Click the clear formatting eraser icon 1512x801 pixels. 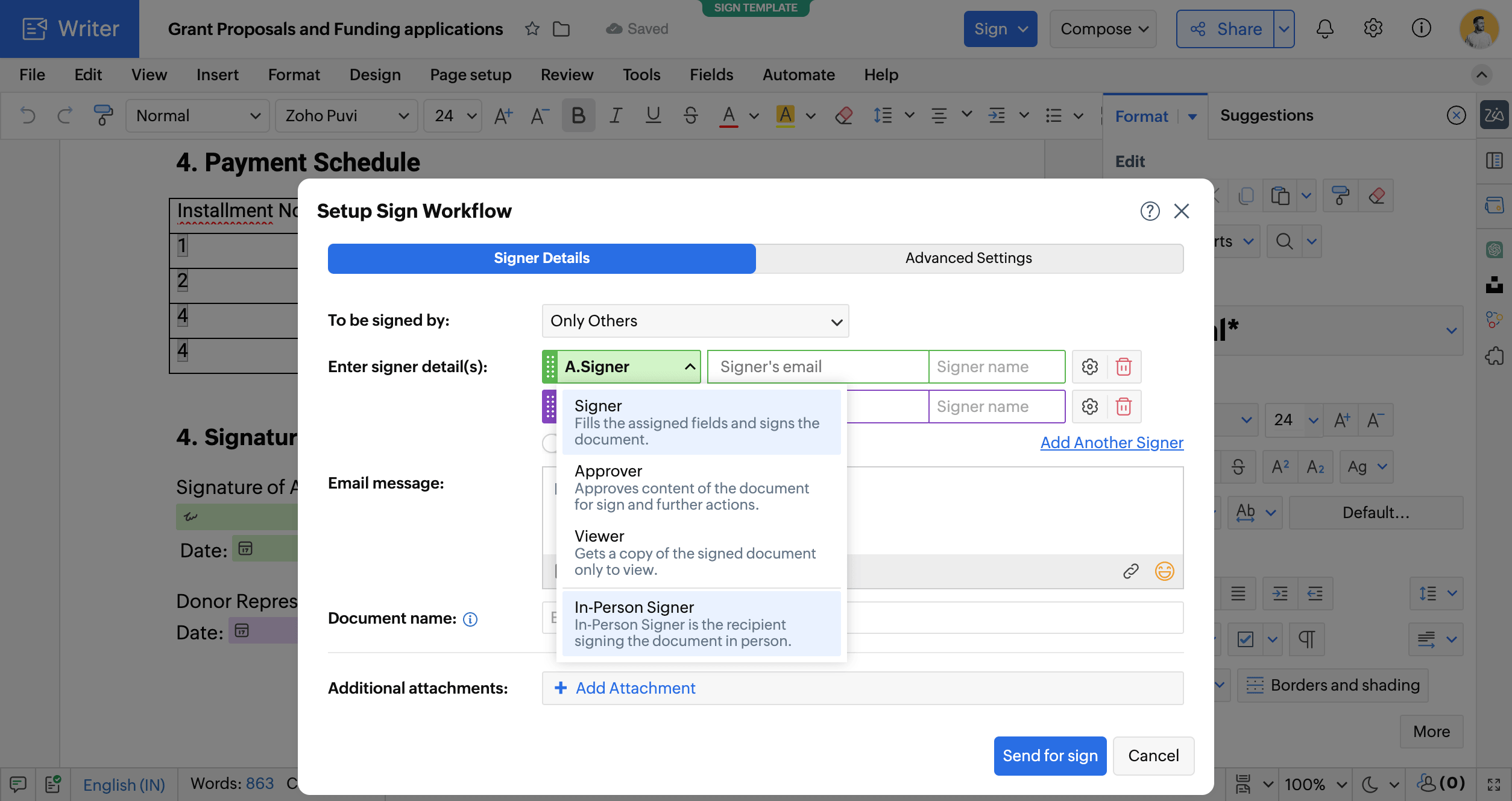(843, 115)
